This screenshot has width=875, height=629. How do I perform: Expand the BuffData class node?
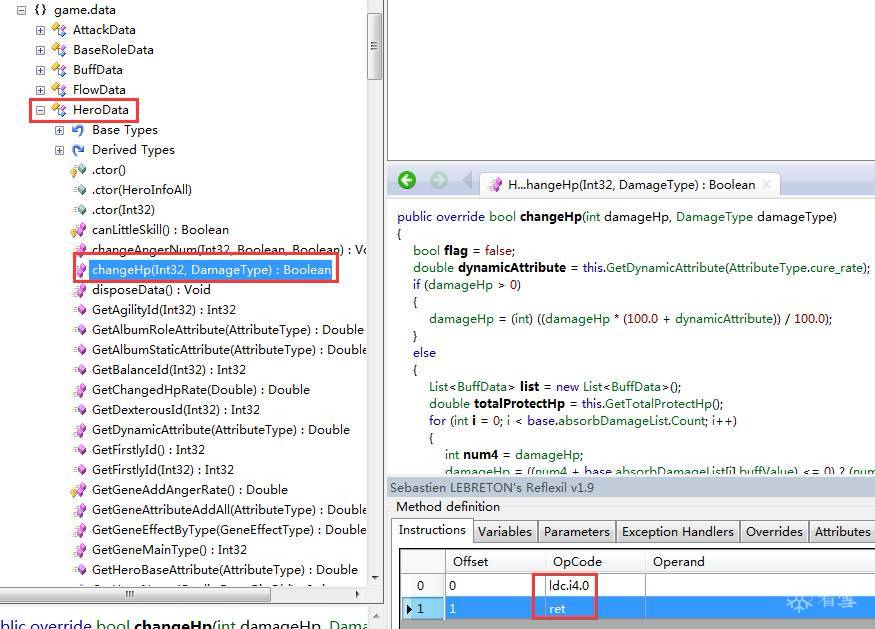(40, 70)
